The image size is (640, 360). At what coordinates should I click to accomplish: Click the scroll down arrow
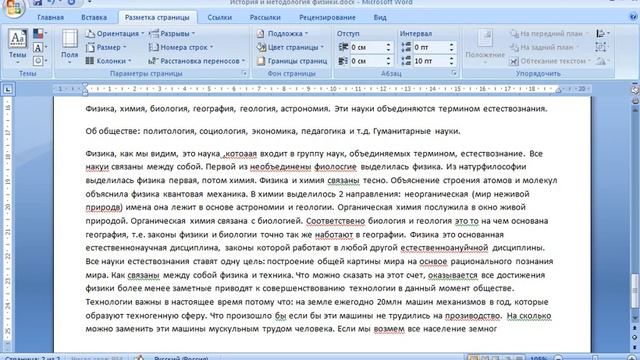click(x=635, y=318)
